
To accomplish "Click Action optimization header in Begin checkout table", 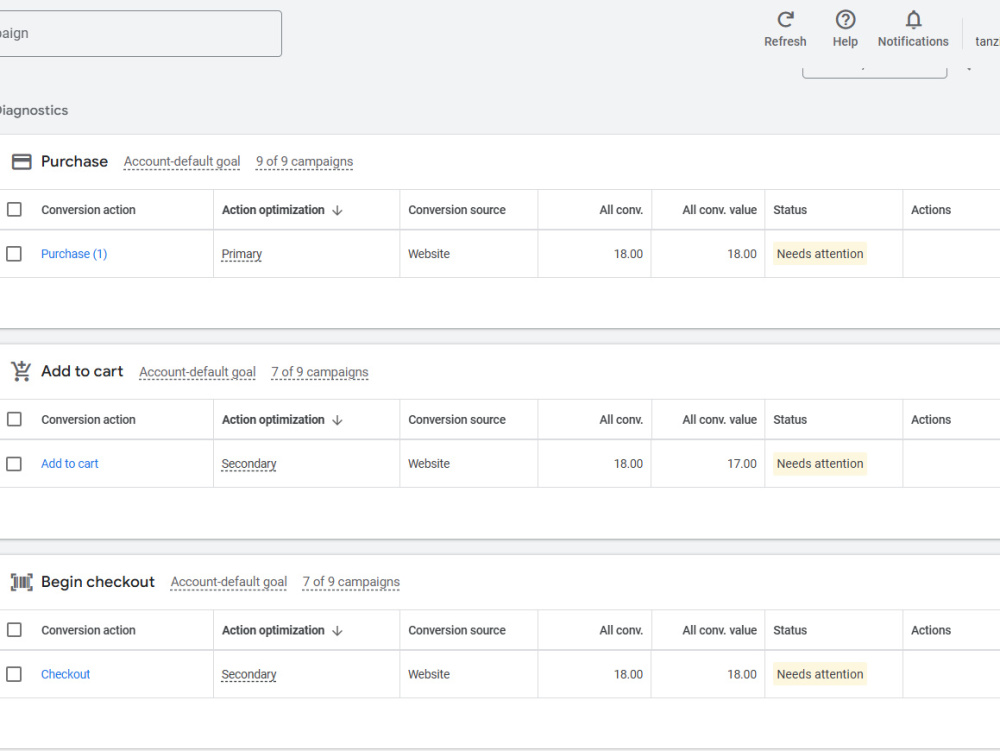I will coord(273,630).
